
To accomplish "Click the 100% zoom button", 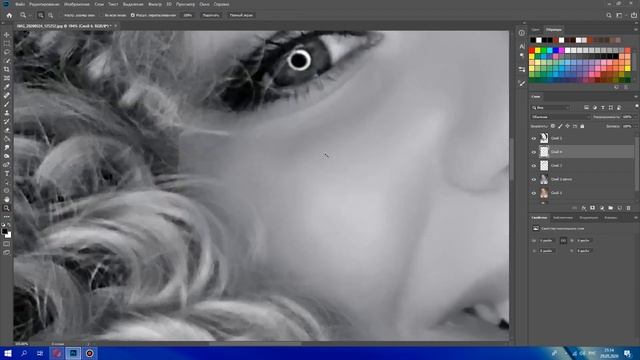I will [187, 15].
